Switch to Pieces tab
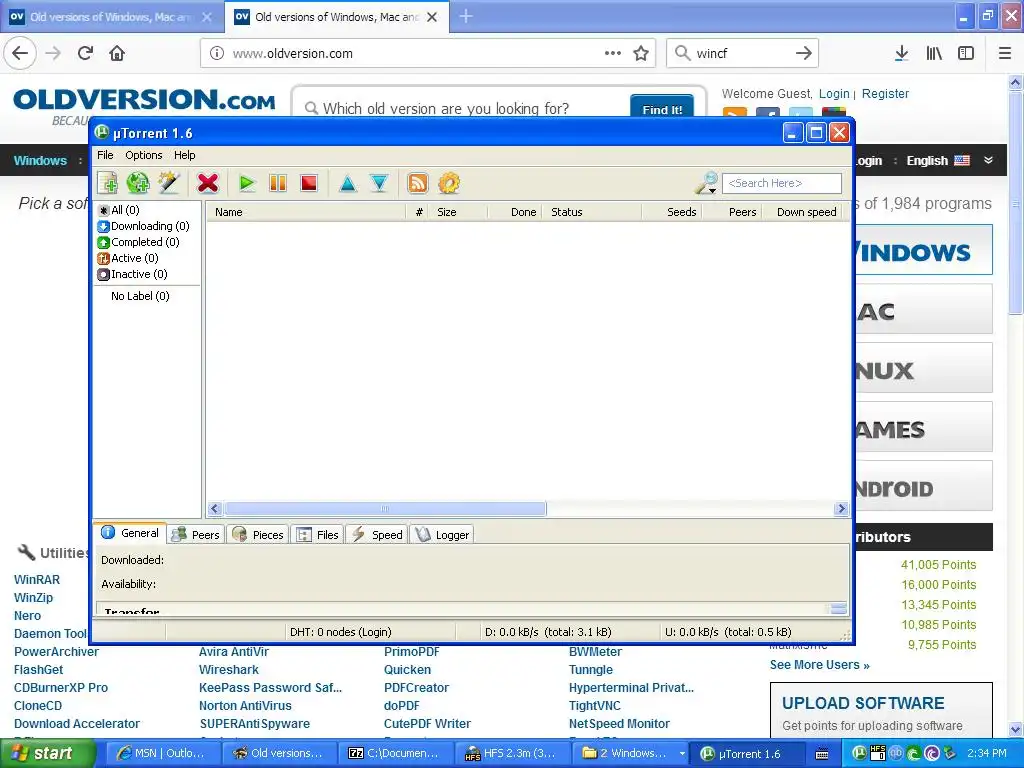Image resolution: width=1024 pixels, height=768 pixels. 258,535
